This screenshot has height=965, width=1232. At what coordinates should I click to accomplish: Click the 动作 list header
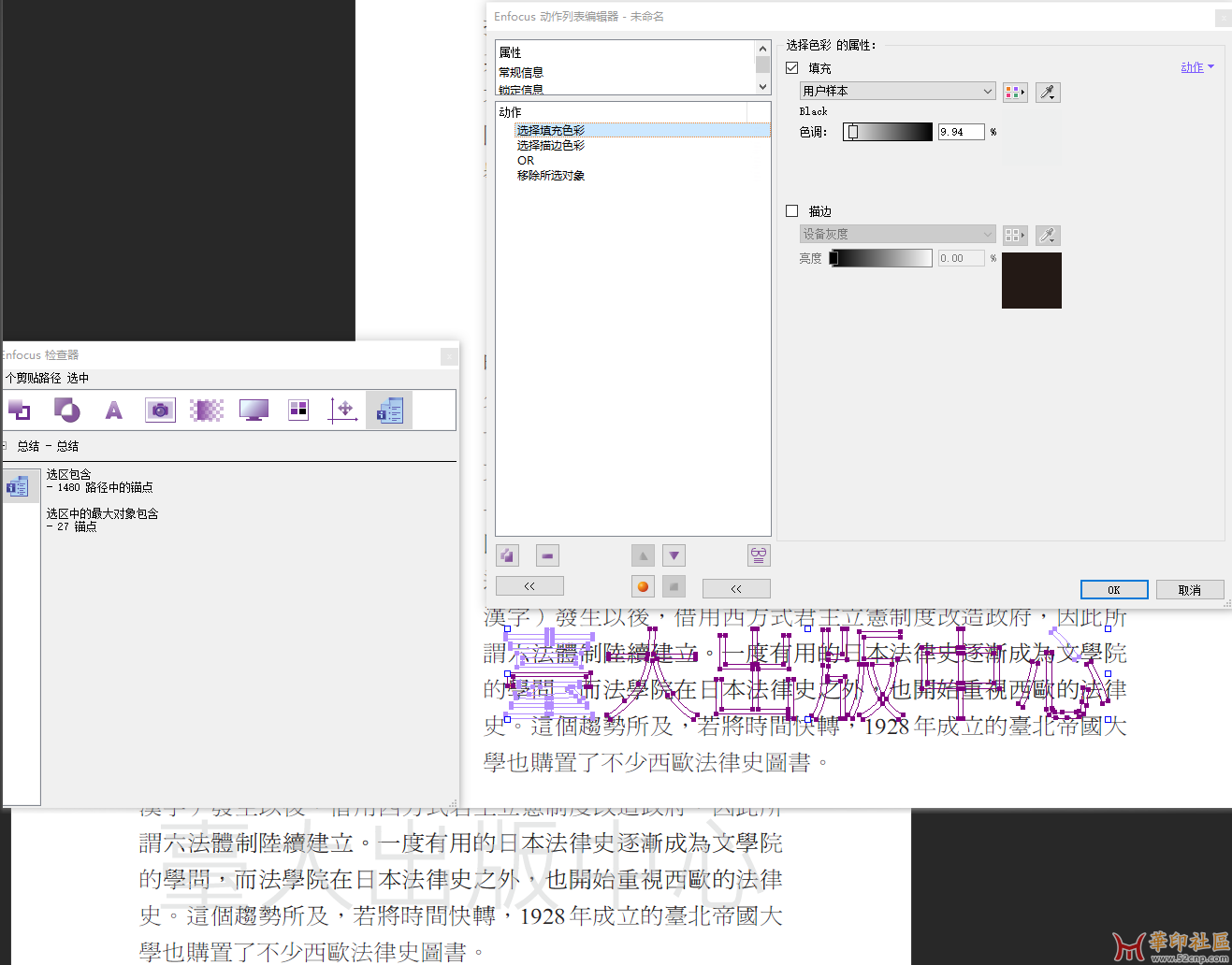coord(511,111)
